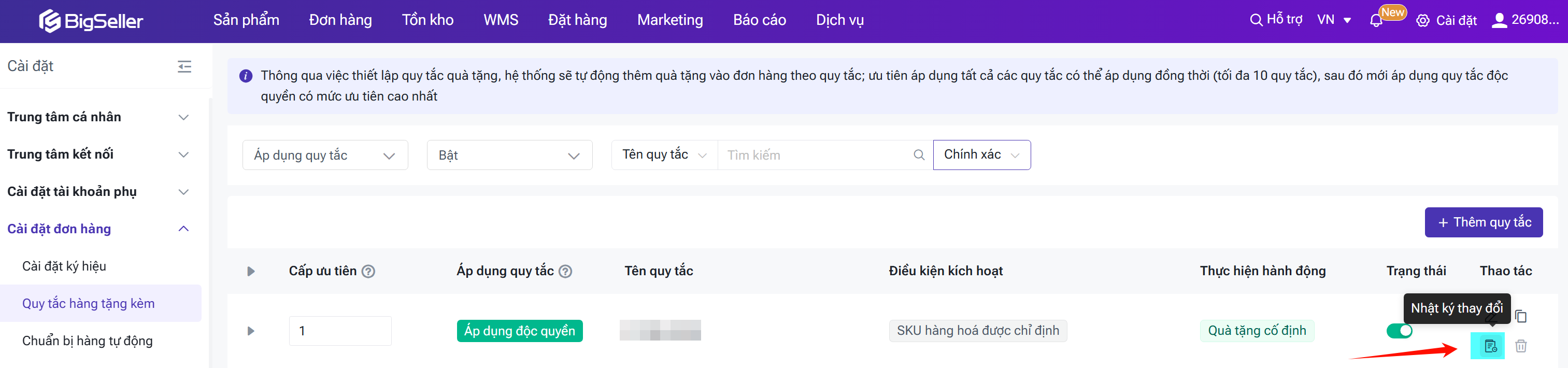Open the Chính xác match type dropdown
This screenshot has width=1568, height=368.
coord(980,155)
